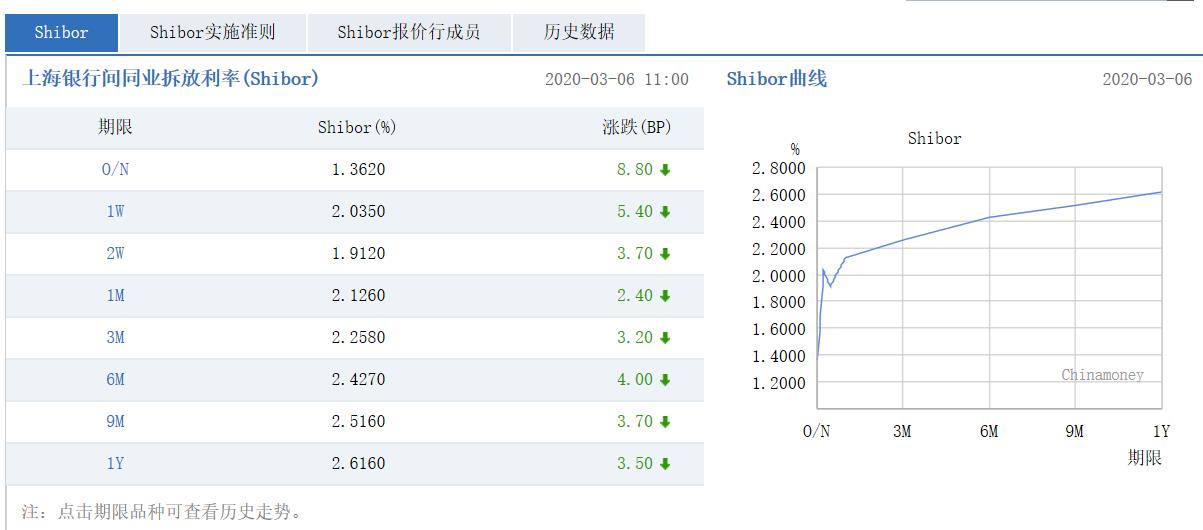Open the 3M term history link
This screenshot has height=530, width=1203.
pos(115,338)
